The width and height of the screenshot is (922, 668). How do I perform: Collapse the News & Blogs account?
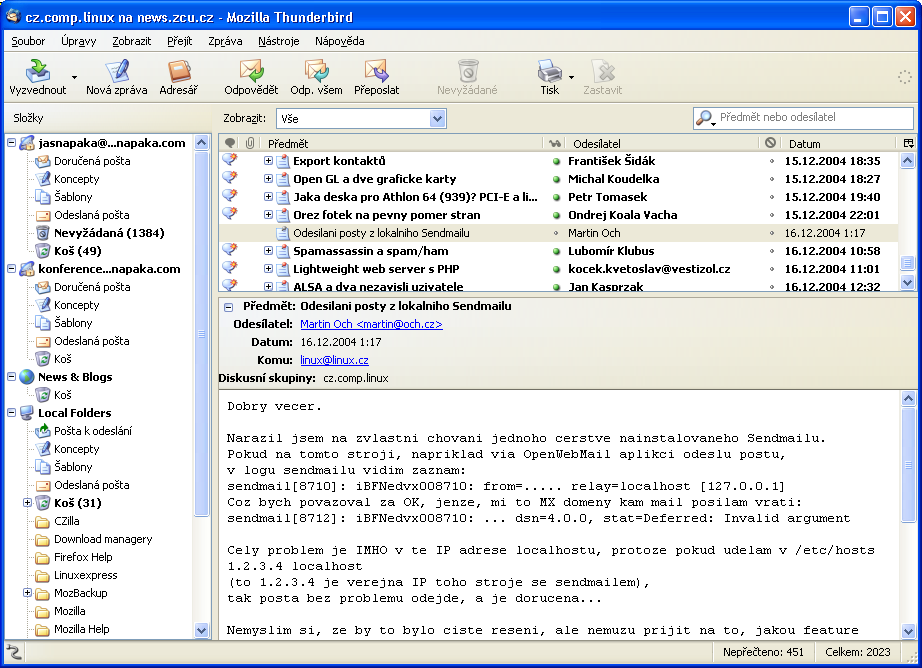coord(12,377)
